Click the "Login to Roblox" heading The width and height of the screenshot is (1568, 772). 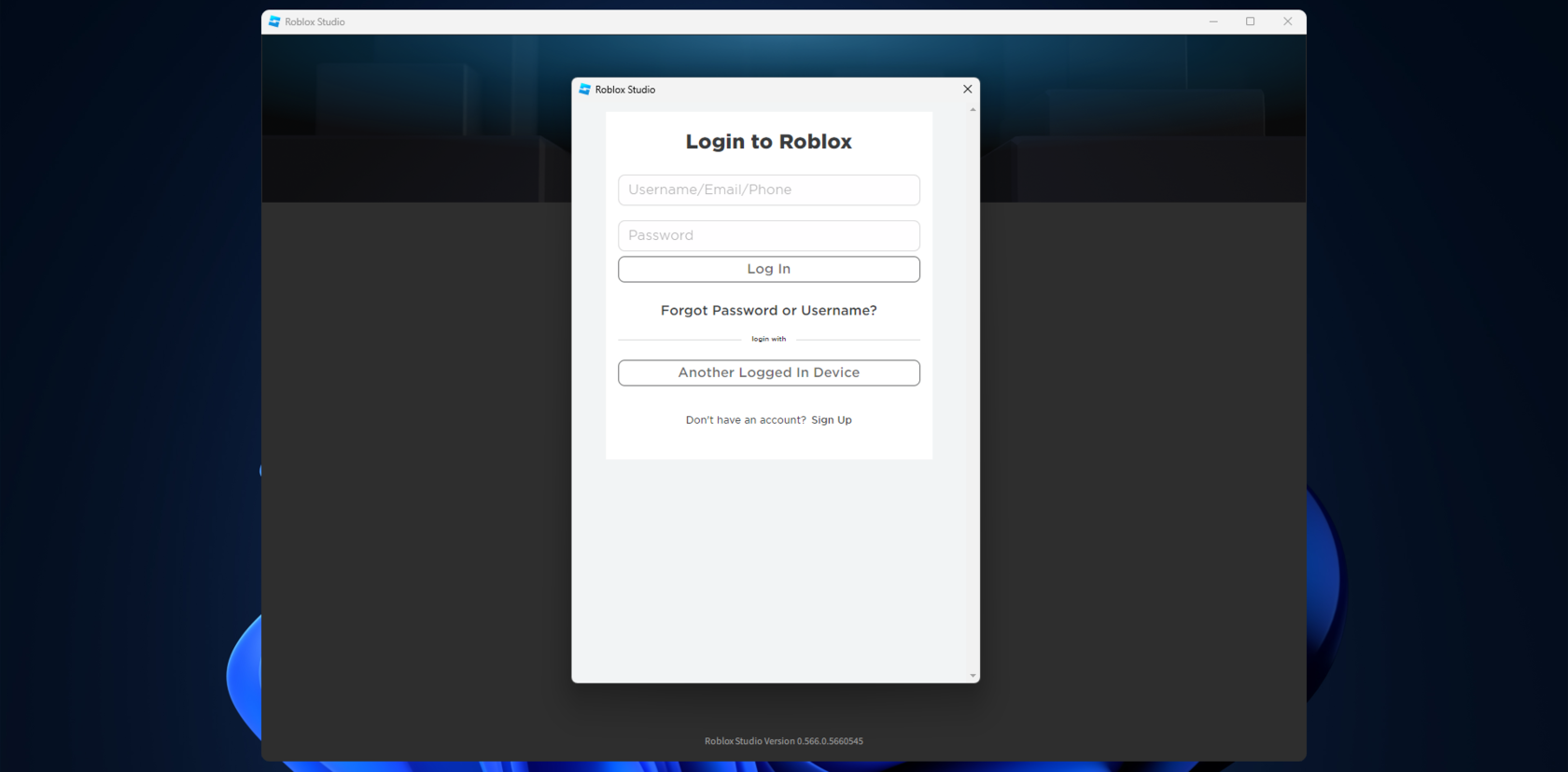[x=769, y=142]
